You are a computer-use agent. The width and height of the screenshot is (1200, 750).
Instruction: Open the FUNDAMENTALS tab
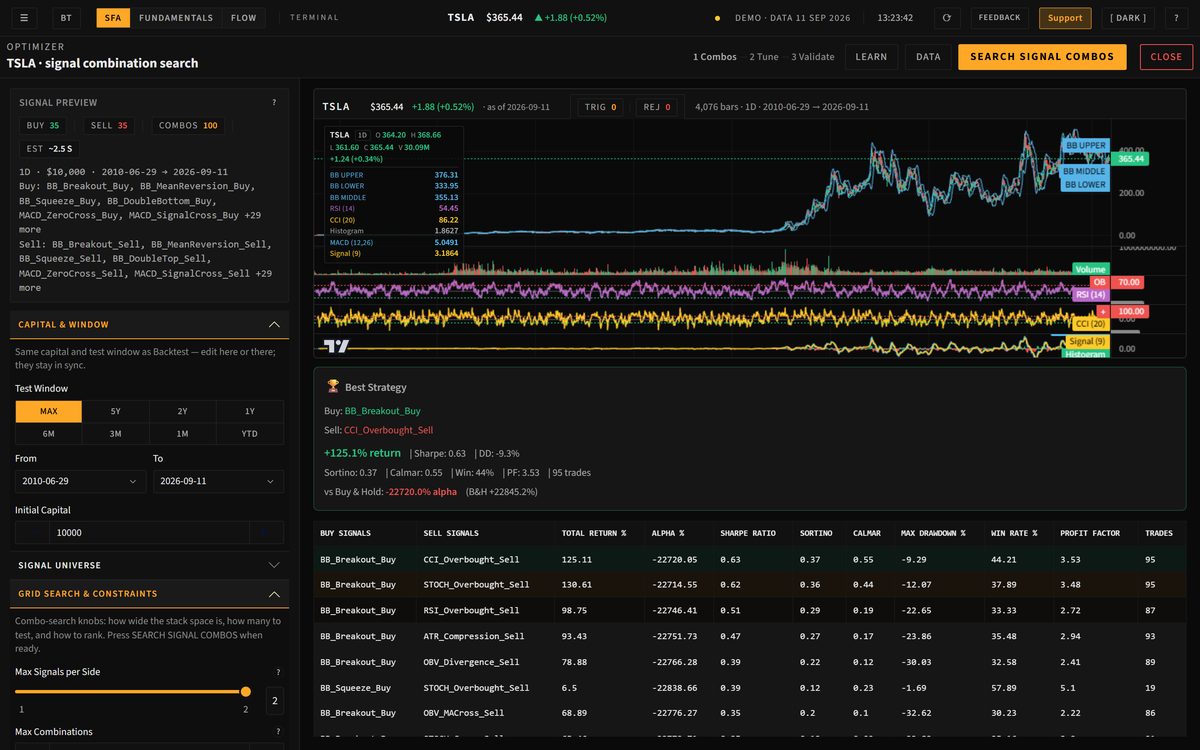pyautogui.click(x=176, y=18)
